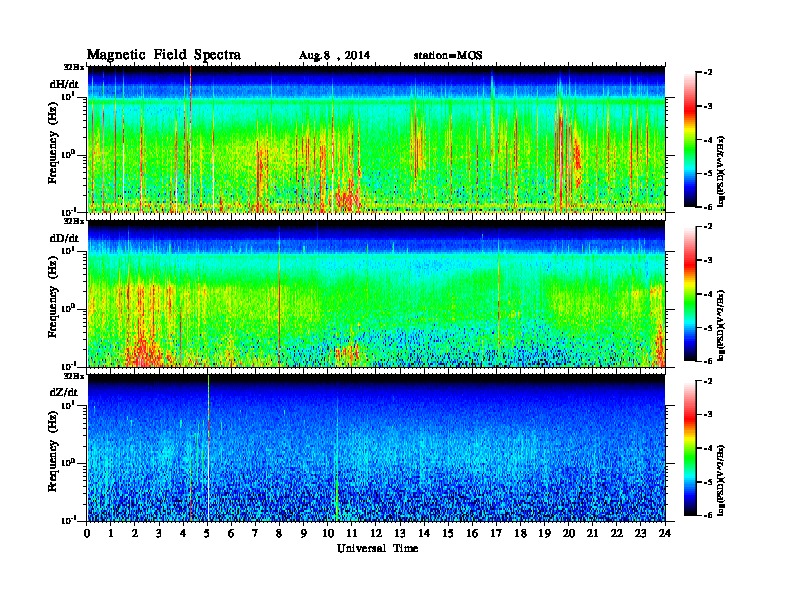
Task: Click the -2 value on dH/dt colorbar
Action: (708, 73)
